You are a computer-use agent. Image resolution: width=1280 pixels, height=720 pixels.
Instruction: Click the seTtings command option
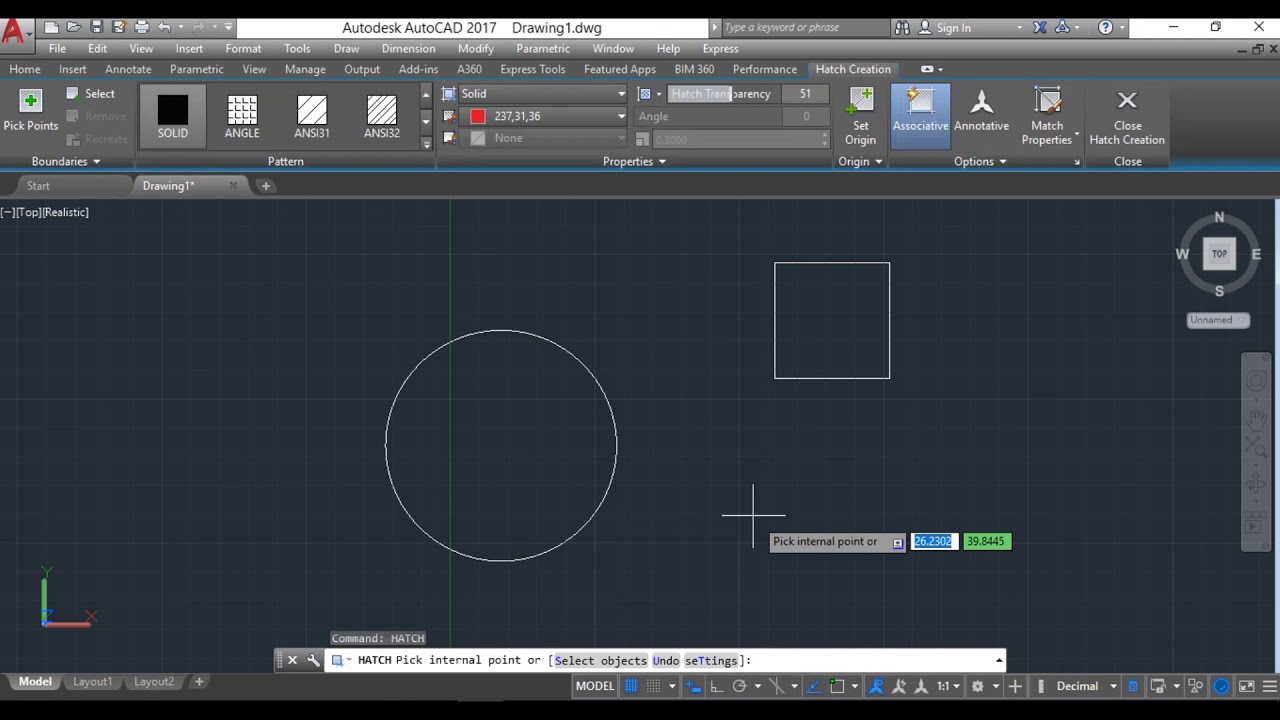pyautogui.click(x=711, y=661)
